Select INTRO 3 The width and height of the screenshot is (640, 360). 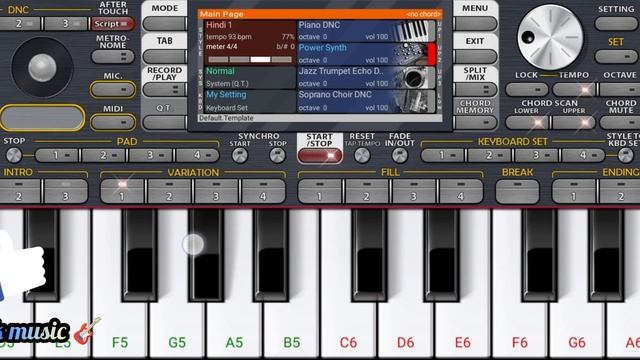coord(66,191)
